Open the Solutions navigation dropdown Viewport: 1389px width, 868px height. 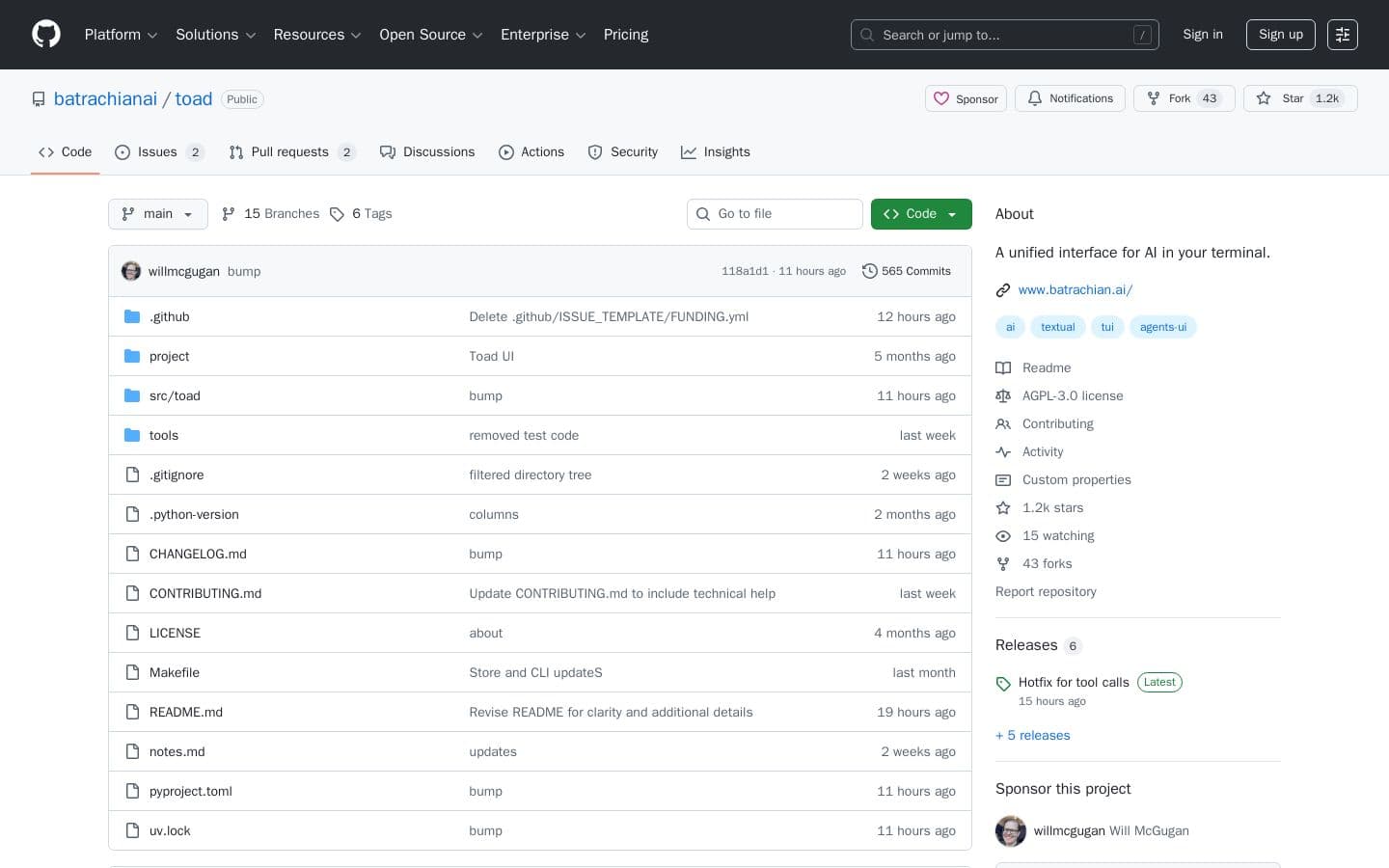click(x=215, y=35)
